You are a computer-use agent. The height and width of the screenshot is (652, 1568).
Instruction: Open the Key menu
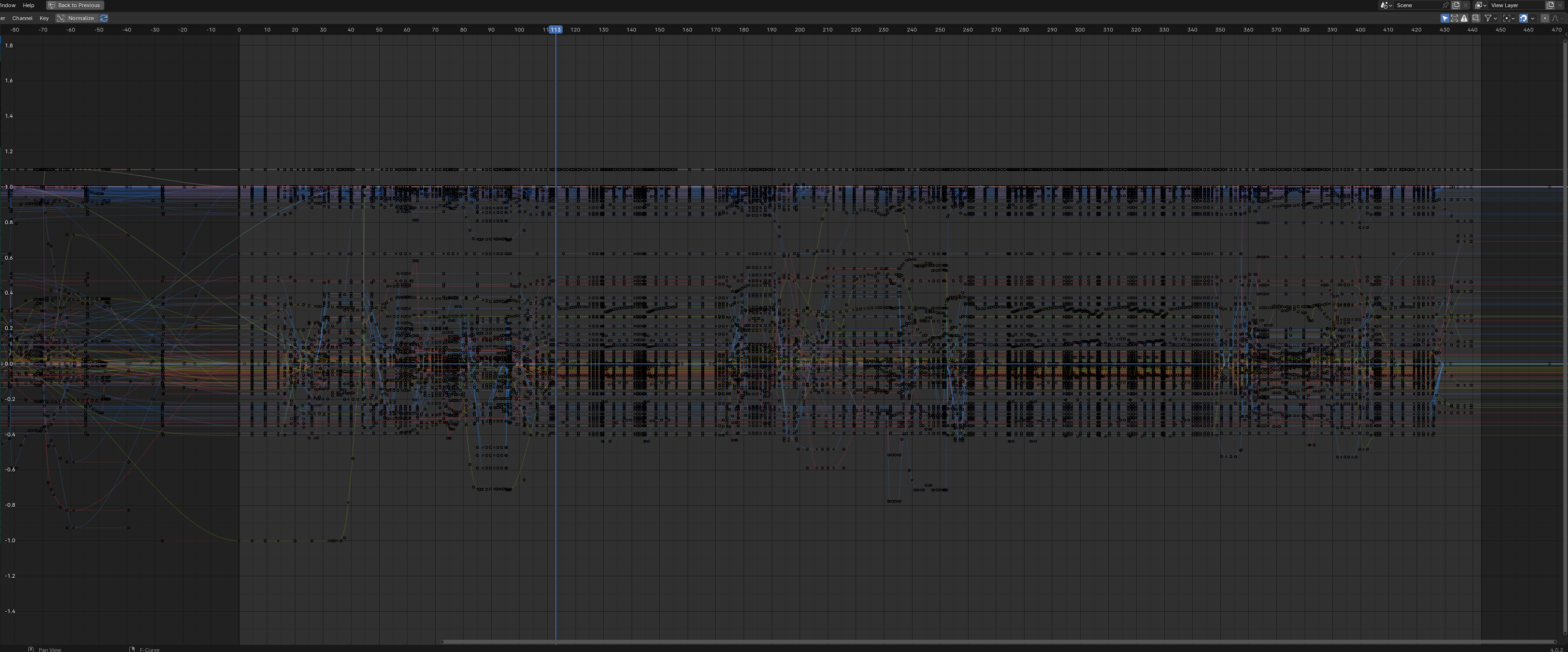(x=44, y=18)
